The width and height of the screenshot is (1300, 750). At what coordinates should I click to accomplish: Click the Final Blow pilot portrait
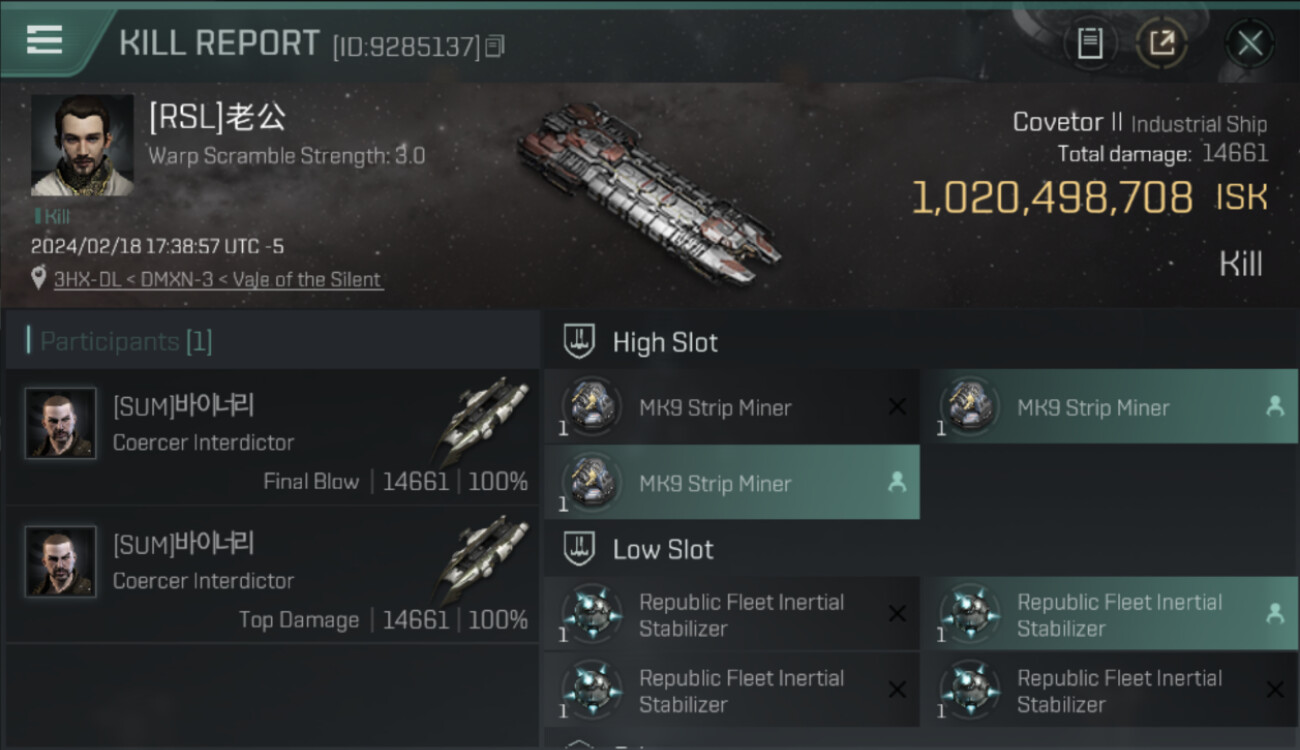61,424
